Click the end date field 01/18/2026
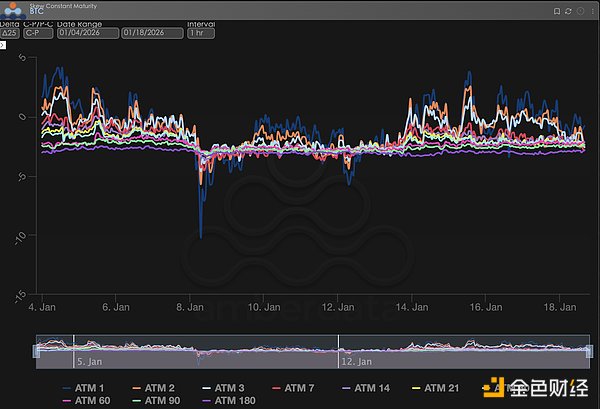Image resolution: width=600 pixels, height=409 pixels. (151, 33)
